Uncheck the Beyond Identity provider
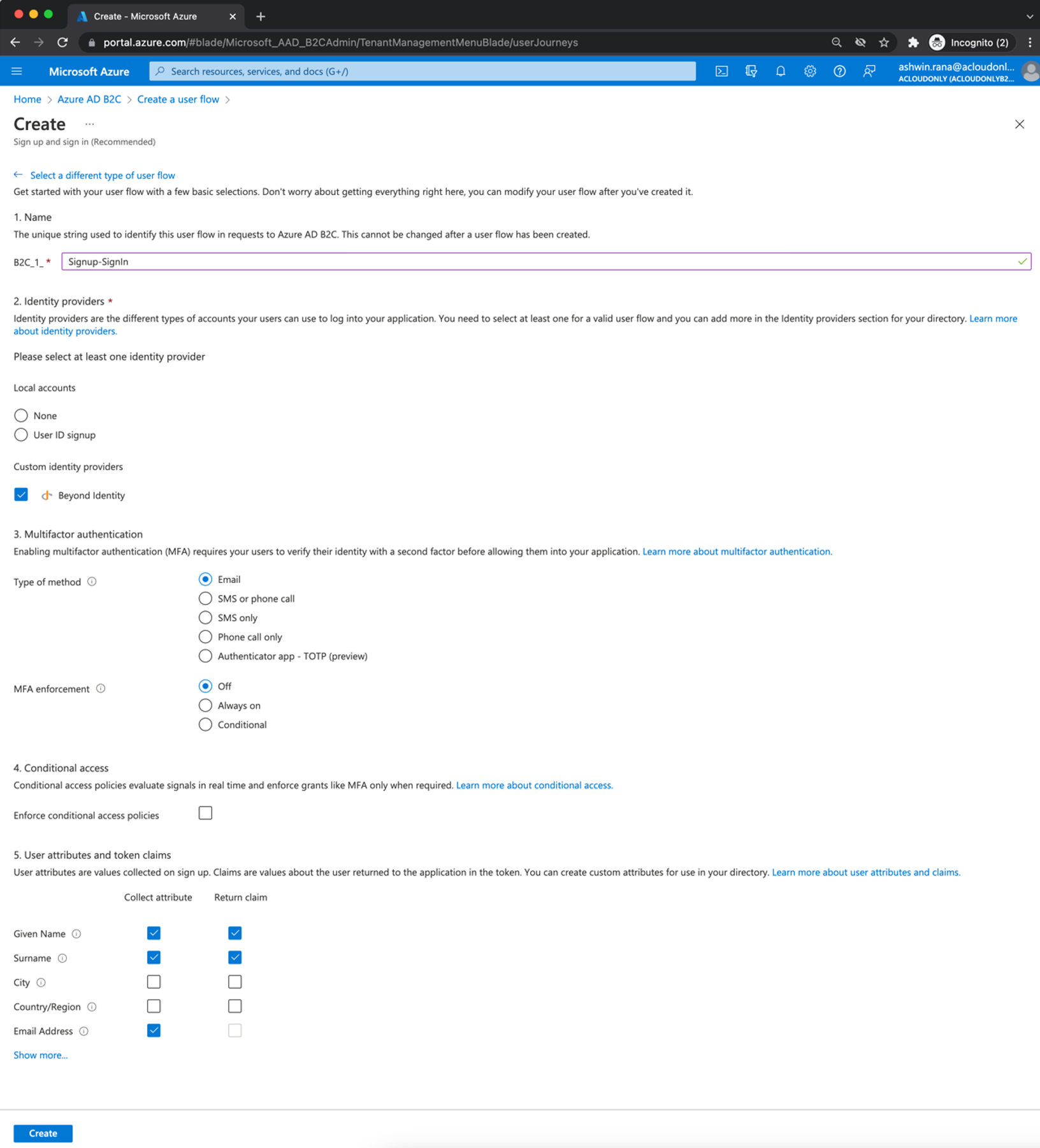 pos(21,494)
